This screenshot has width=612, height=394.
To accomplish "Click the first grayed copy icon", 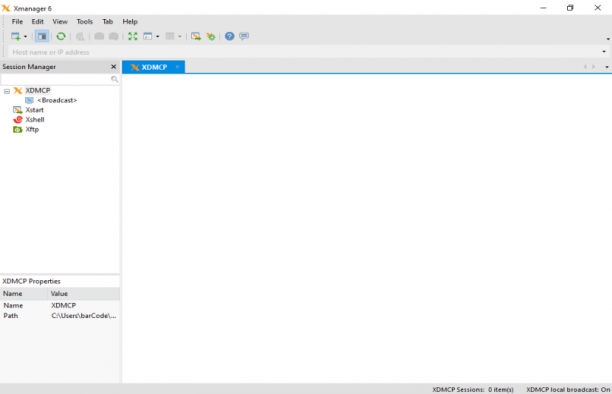I will coord(99,36).
